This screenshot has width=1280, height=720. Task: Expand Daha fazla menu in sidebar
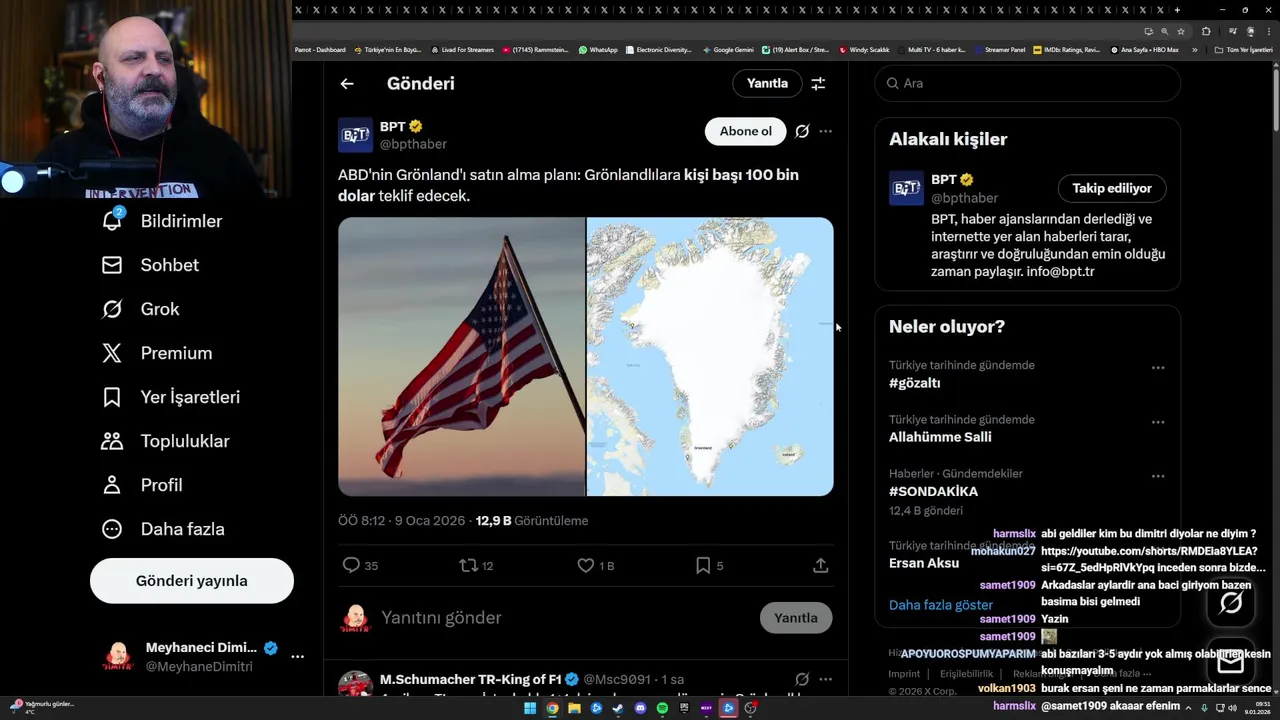click(x=163, y=529)
